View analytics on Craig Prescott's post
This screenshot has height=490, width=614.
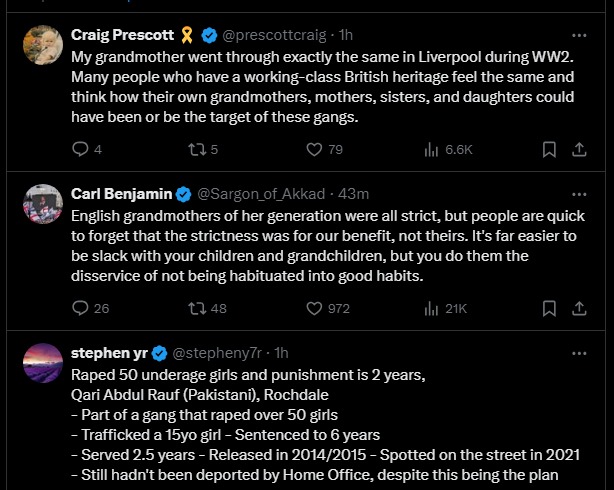click(433, 150)
